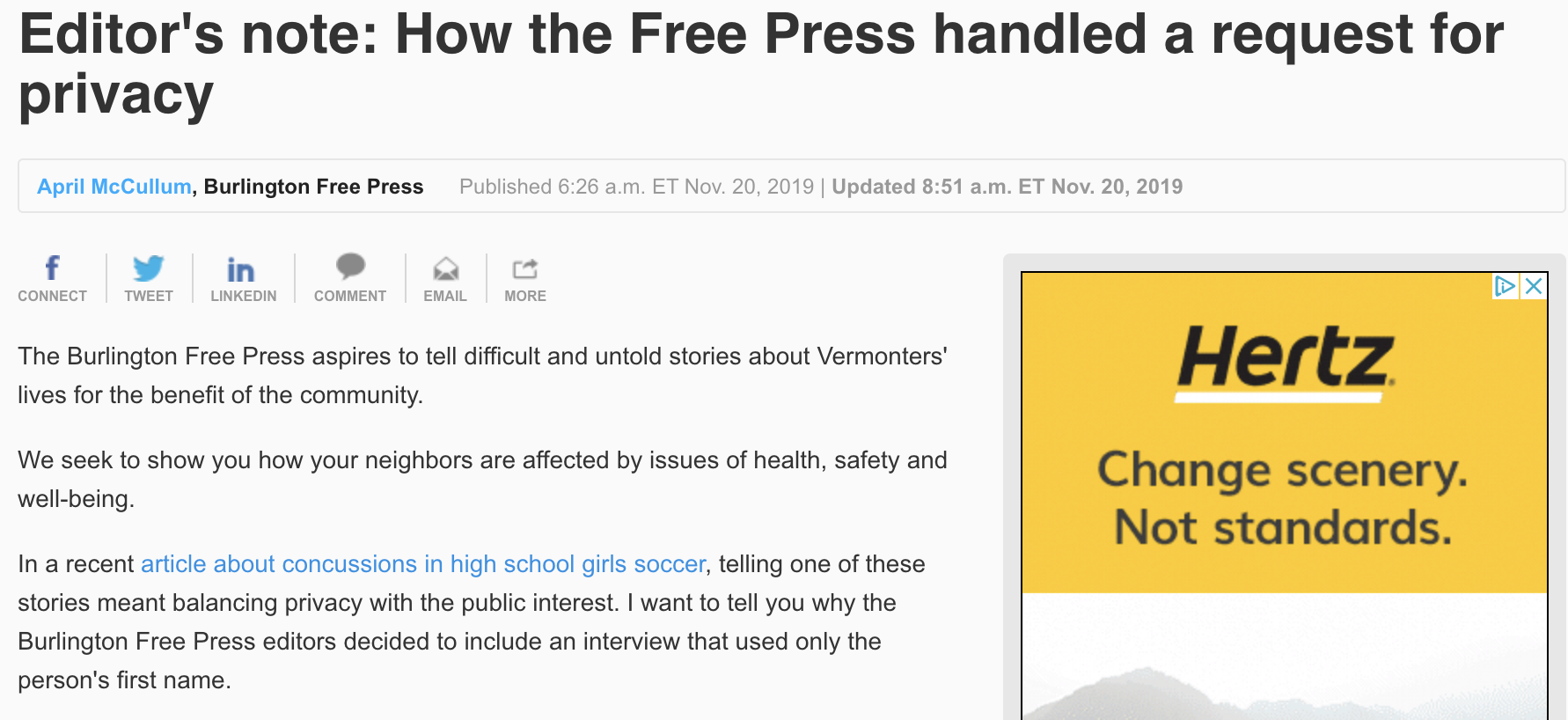Click the Burlington Free Press byline name
Viewport: 1568px width, 720px height.
(x=313, y=187)
